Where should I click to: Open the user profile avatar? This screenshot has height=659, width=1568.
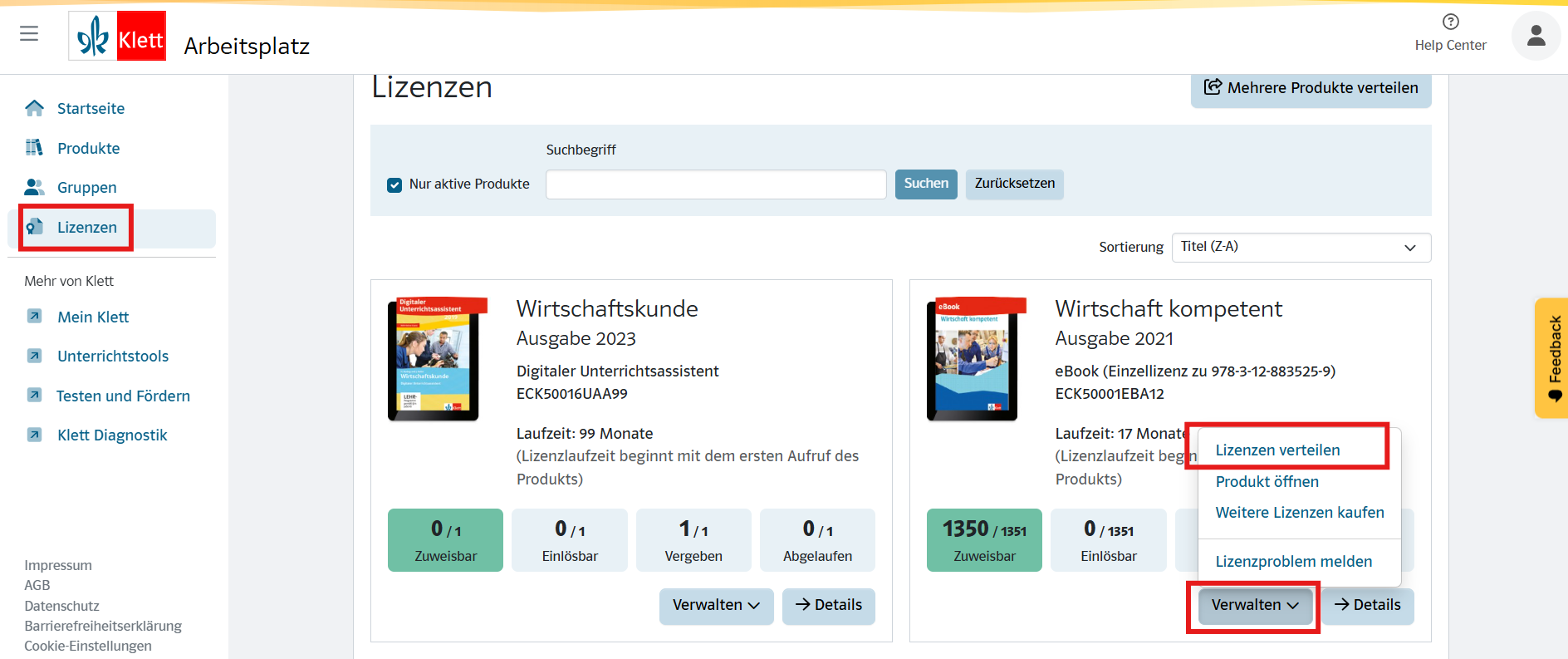(x=1536, y=36)
